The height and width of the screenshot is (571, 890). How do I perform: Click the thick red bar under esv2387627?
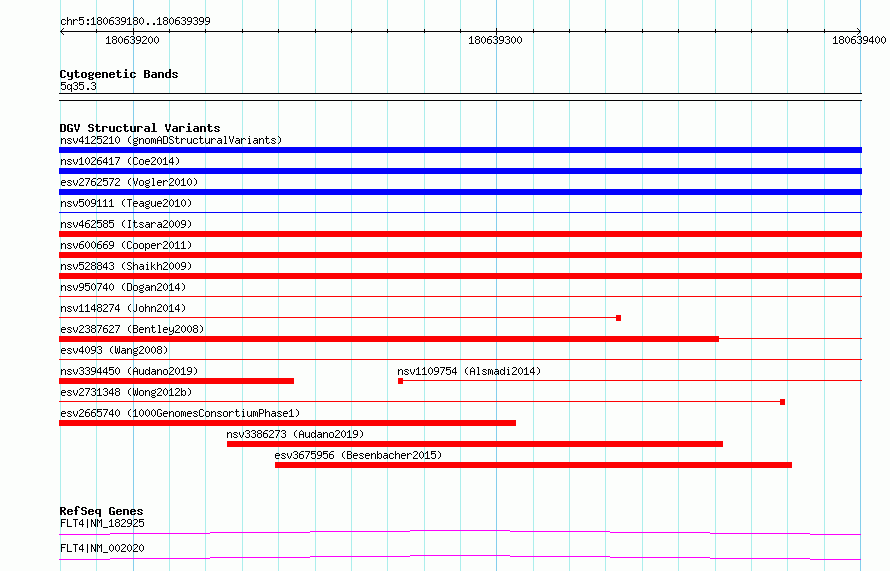(389, 339)
